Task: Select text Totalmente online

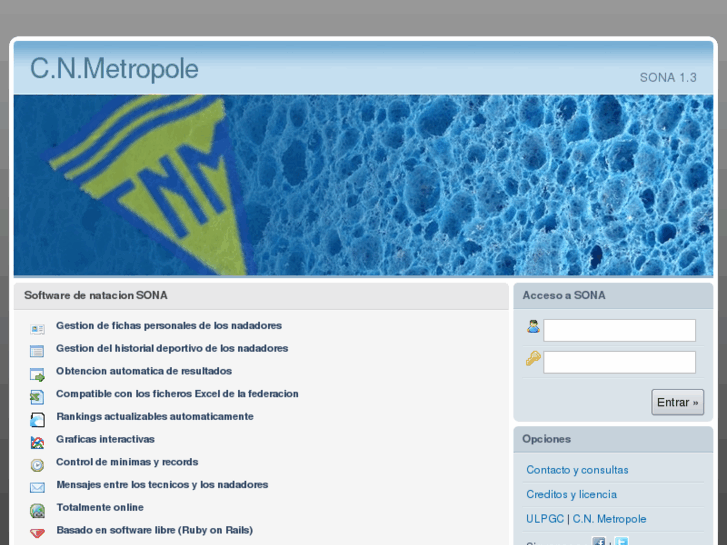Action: [100, 507]
